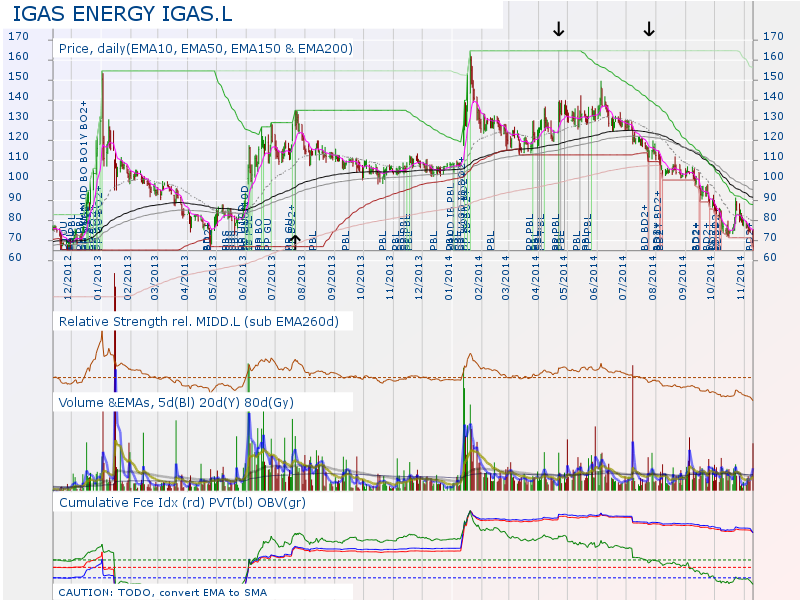The image size is (800, 600).
Task: Click the 60 value on the left price axis
Action: (x=15, y=257)
